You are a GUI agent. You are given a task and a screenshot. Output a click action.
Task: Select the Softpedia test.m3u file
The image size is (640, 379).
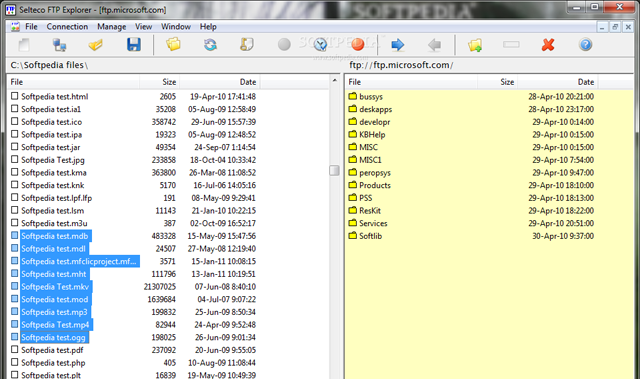[54, 223]
